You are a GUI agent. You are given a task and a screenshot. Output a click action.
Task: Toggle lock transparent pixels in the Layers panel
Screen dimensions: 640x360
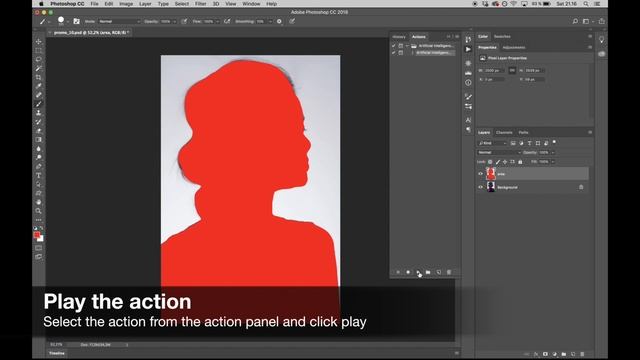490,162
